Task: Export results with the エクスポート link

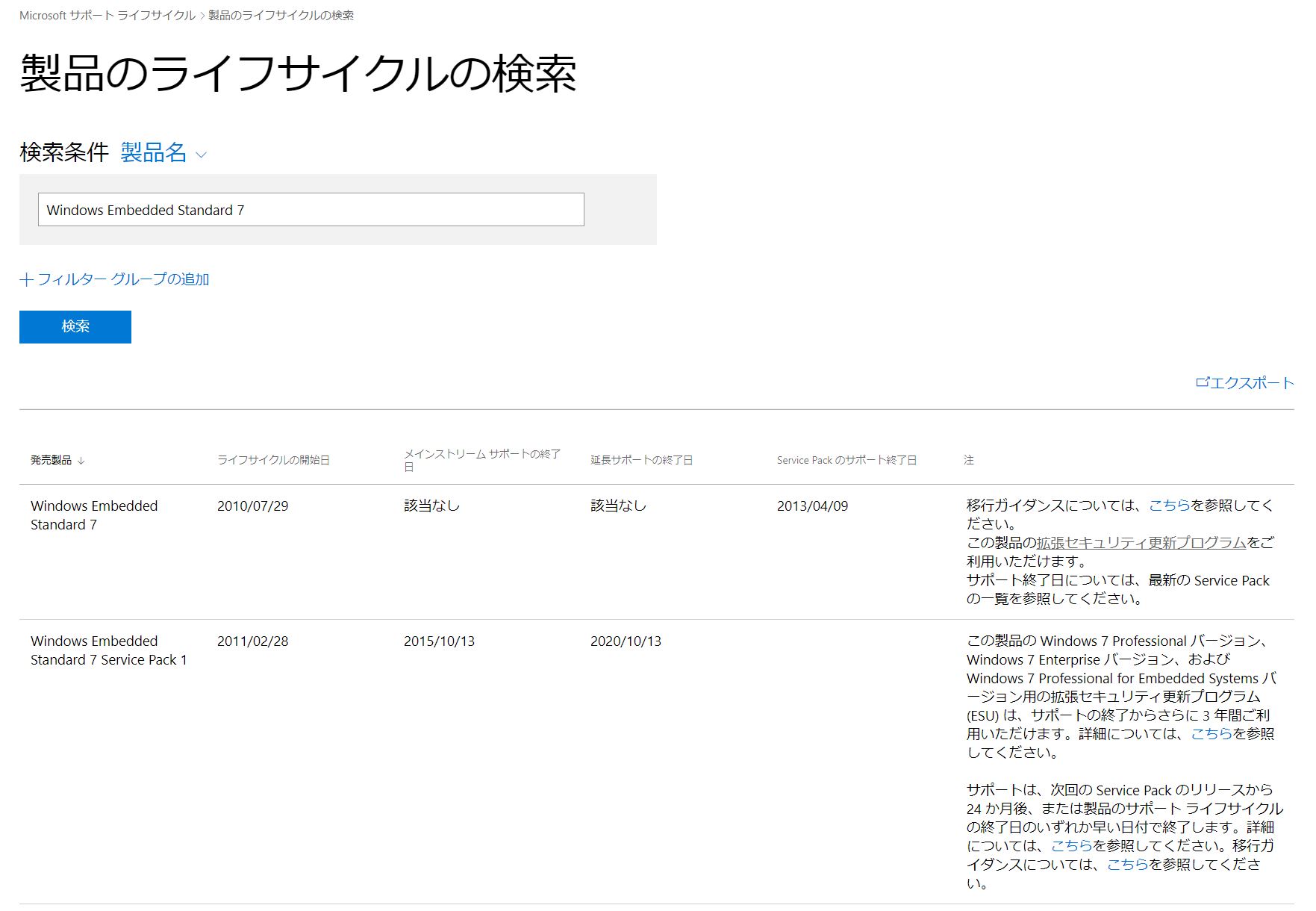Action: coord(1244,383)
